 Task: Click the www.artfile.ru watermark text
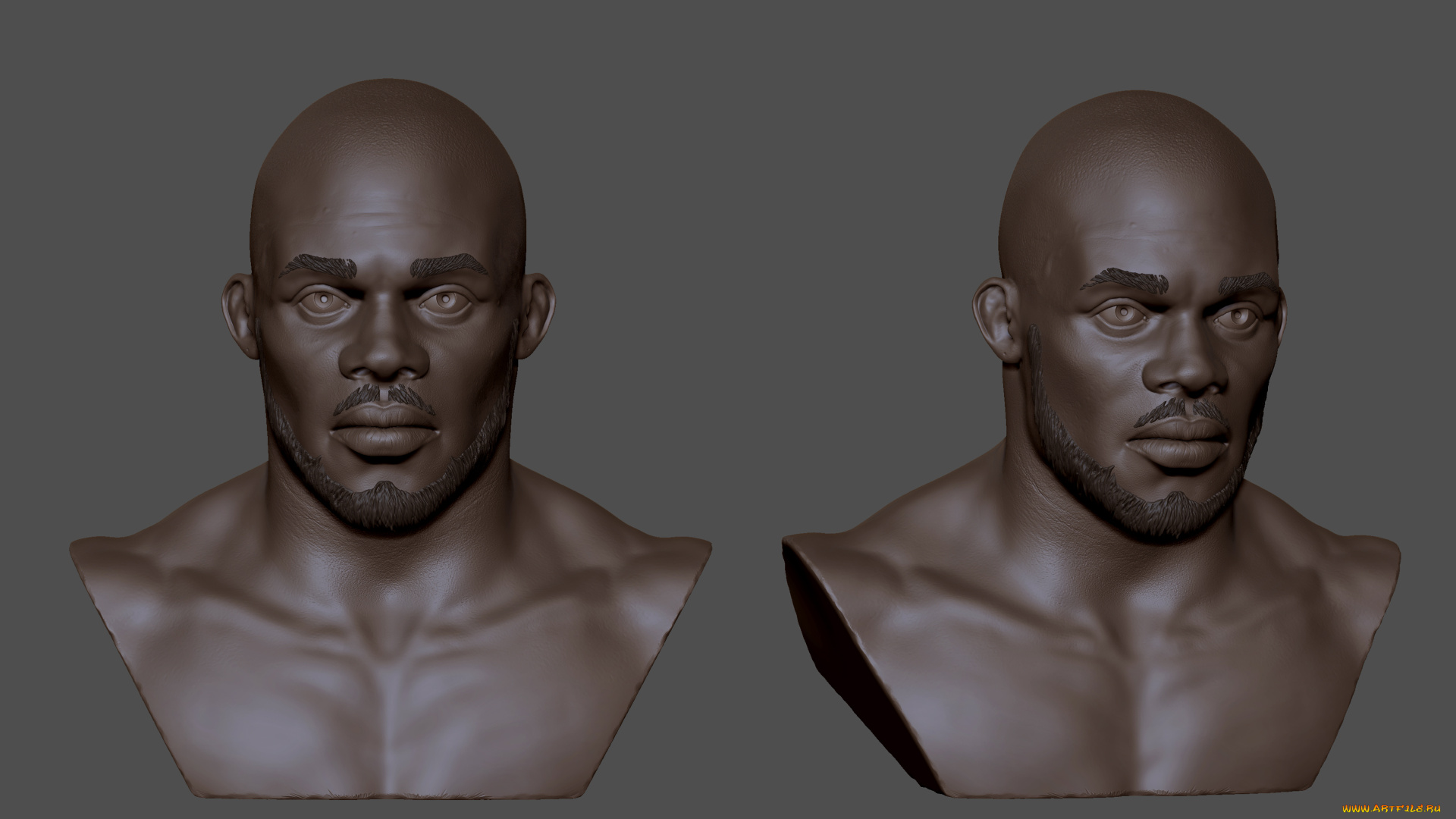pyautogui.click(x=1391, y=809)
